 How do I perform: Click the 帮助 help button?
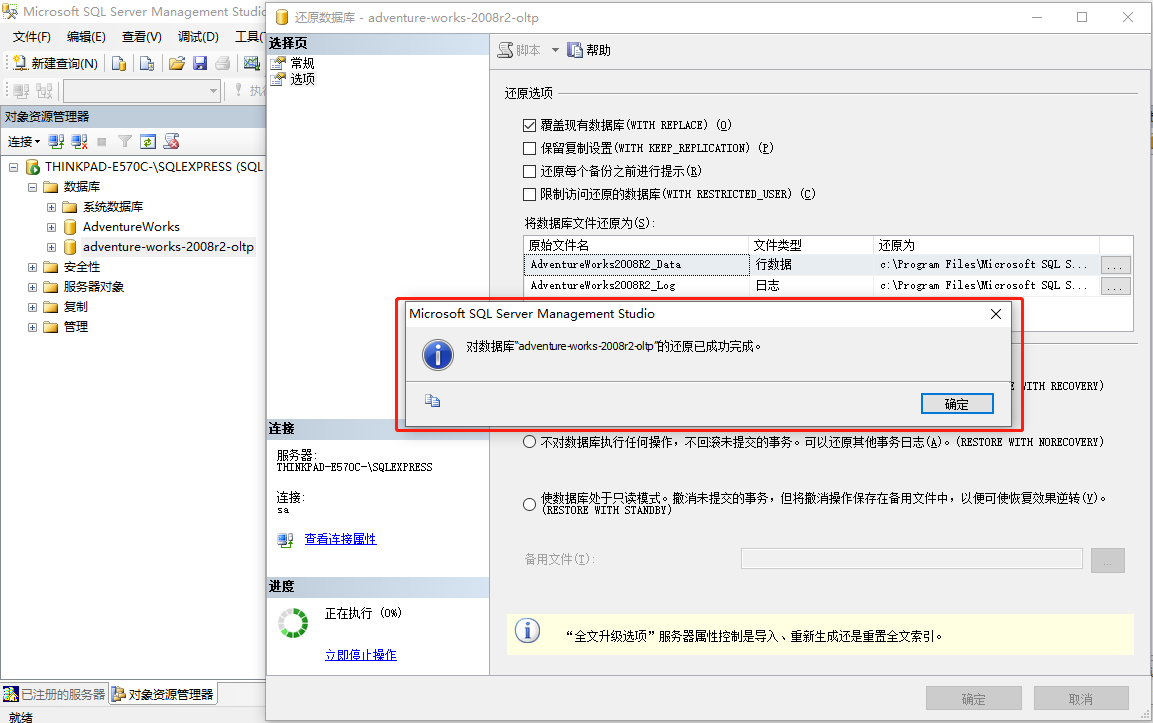tap(589, 50)
